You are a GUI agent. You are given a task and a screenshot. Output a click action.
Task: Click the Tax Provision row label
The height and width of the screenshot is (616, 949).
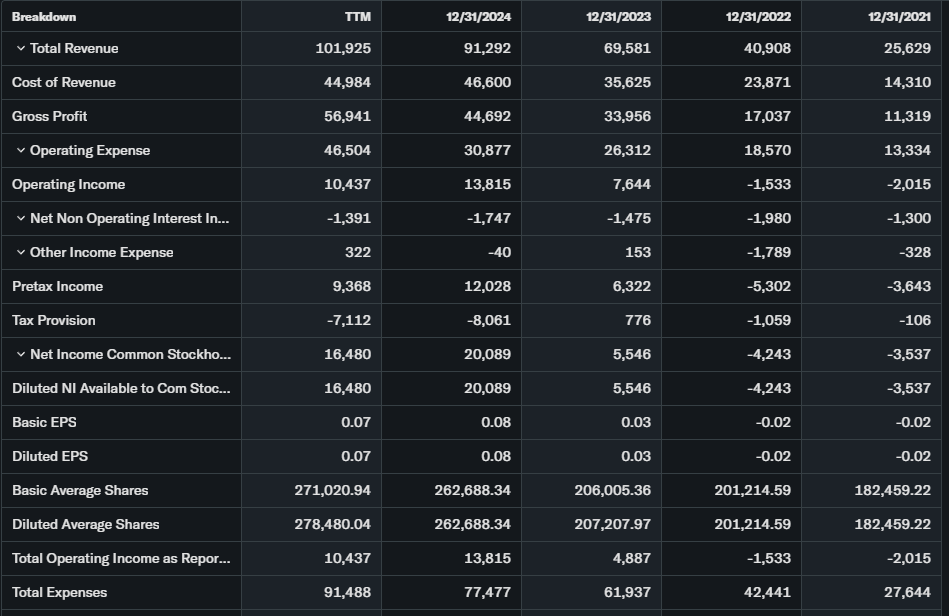tap(54, 321)
